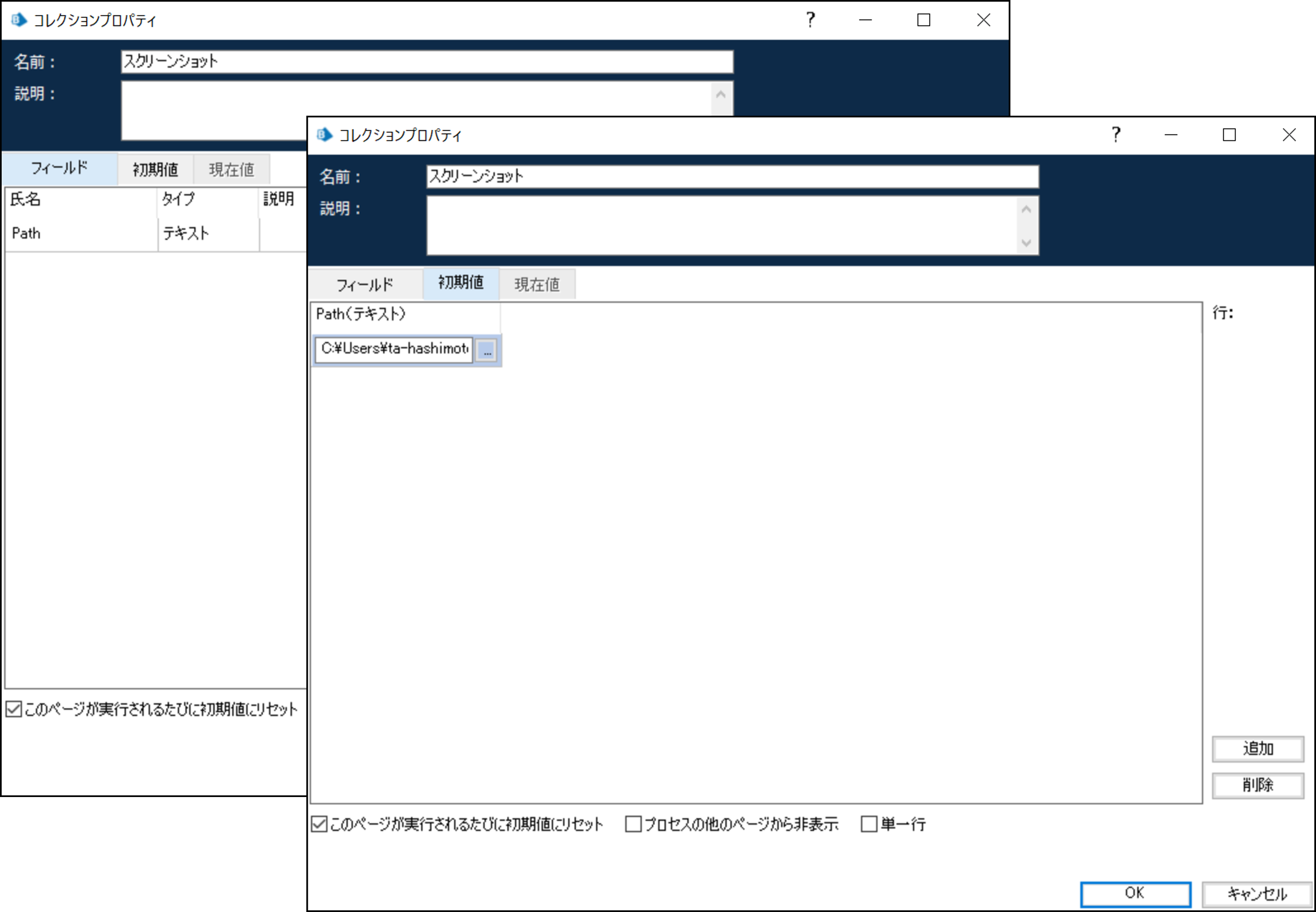Maximize the front コレクションプロパティ window
This screenshot has width=1316, height=912.
(x=1229, y=135)
